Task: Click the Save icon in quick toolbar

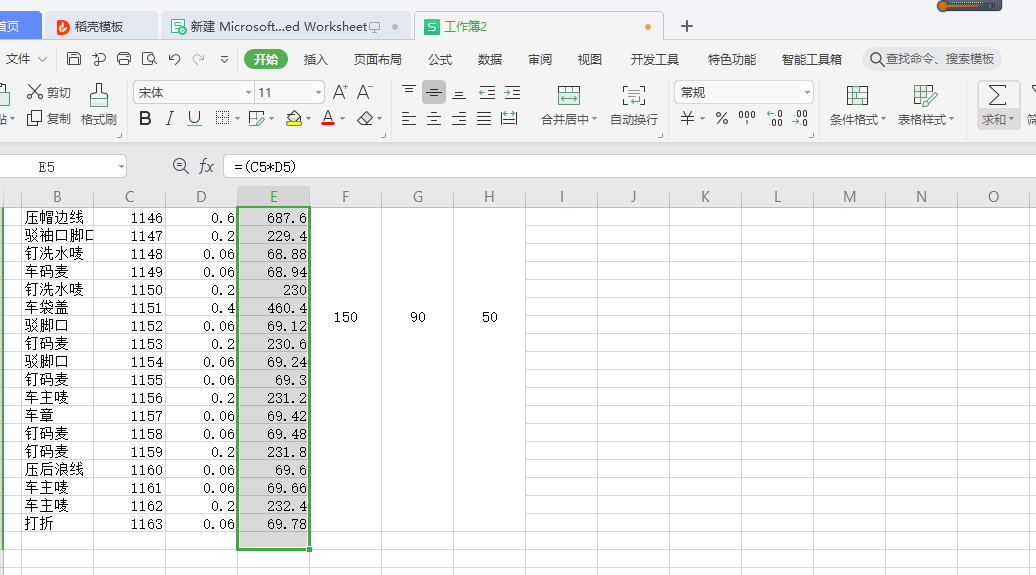Action: pos(74,59)
